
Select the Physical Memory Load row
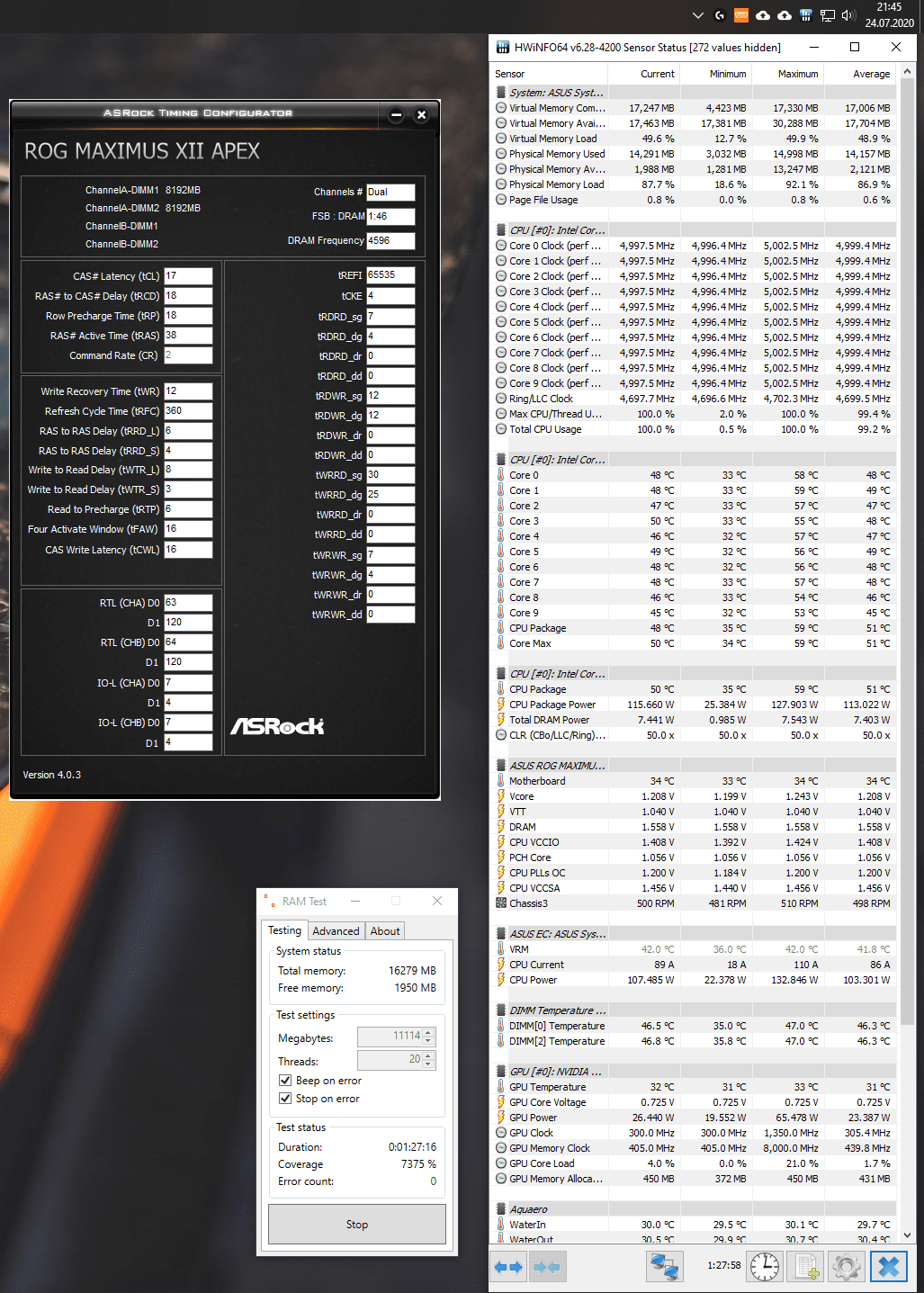pos(694,184)
